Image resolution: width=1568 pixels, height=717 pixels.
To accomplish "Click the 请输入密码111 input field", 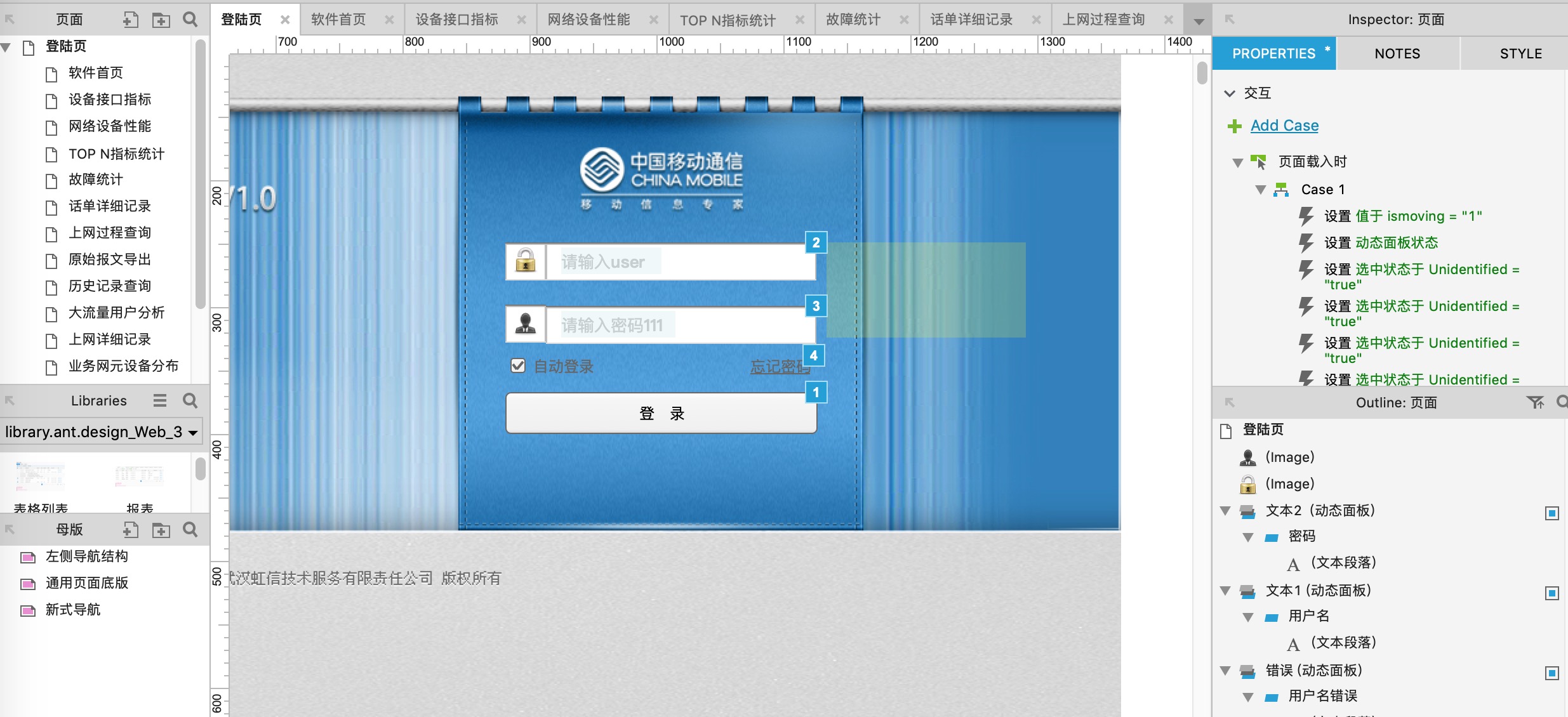I will (680, 325).
